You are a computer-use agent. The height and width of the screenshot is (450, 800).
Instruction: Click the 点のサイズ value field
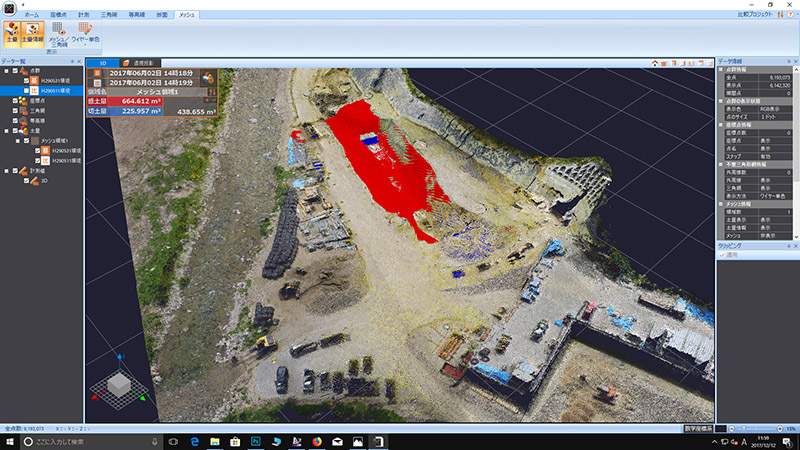tap(776, 117)
